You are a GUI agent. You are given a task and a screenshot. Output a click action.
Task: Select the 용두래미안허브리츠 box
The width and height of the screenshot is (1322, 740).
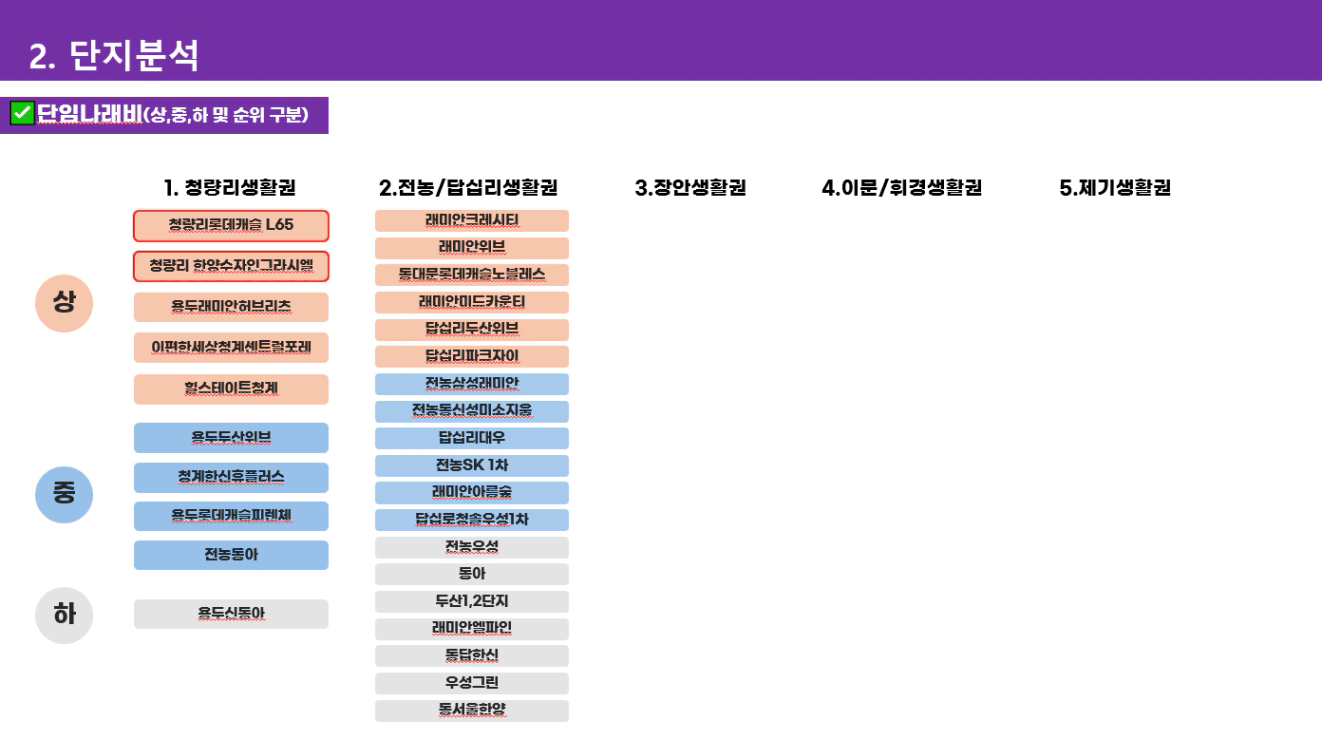click(x=231, y=307)
